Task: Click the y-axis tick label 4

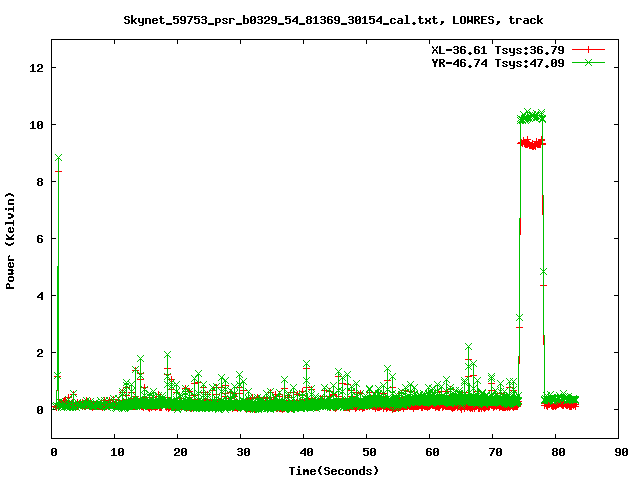Action: (40, 296)
